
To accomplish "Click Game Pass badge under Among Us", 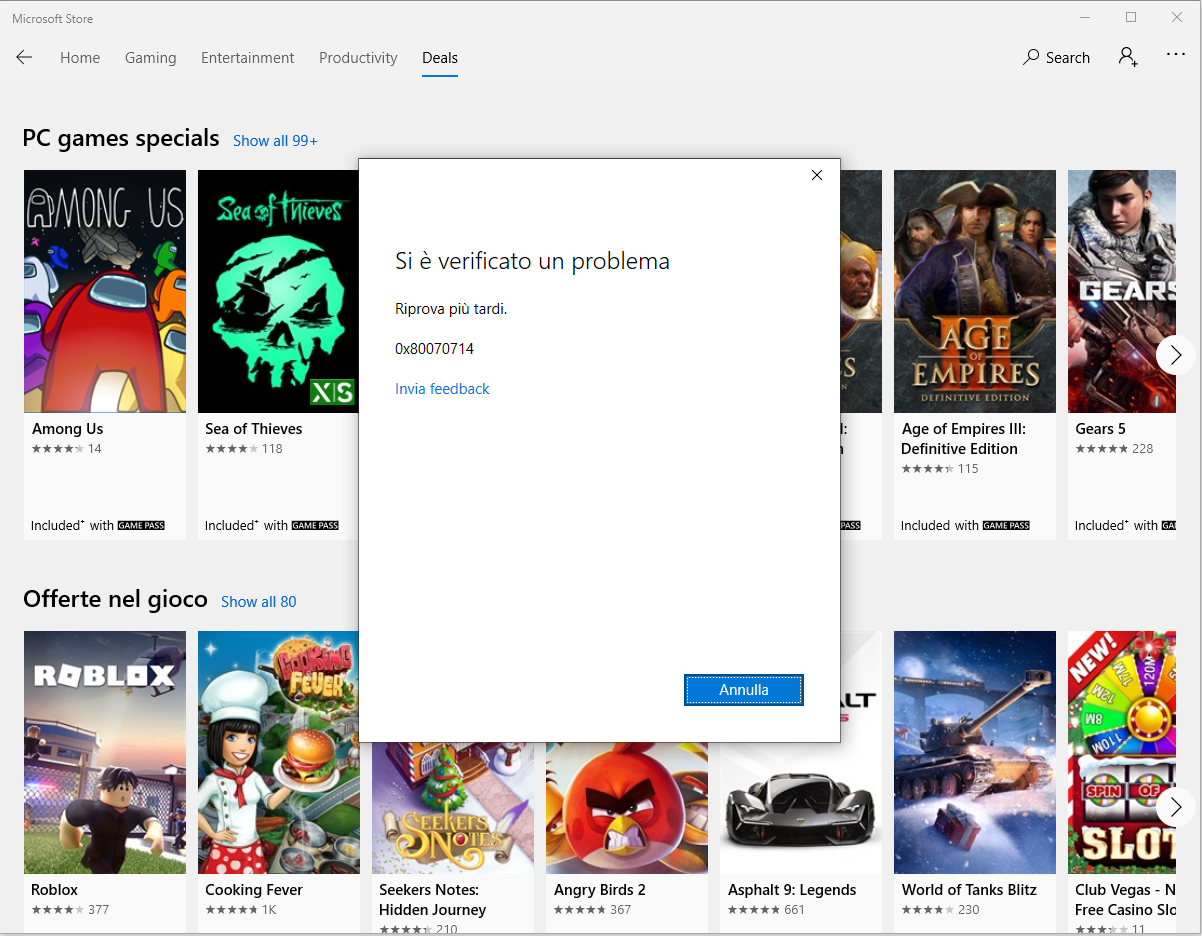I will click(141, 526).
